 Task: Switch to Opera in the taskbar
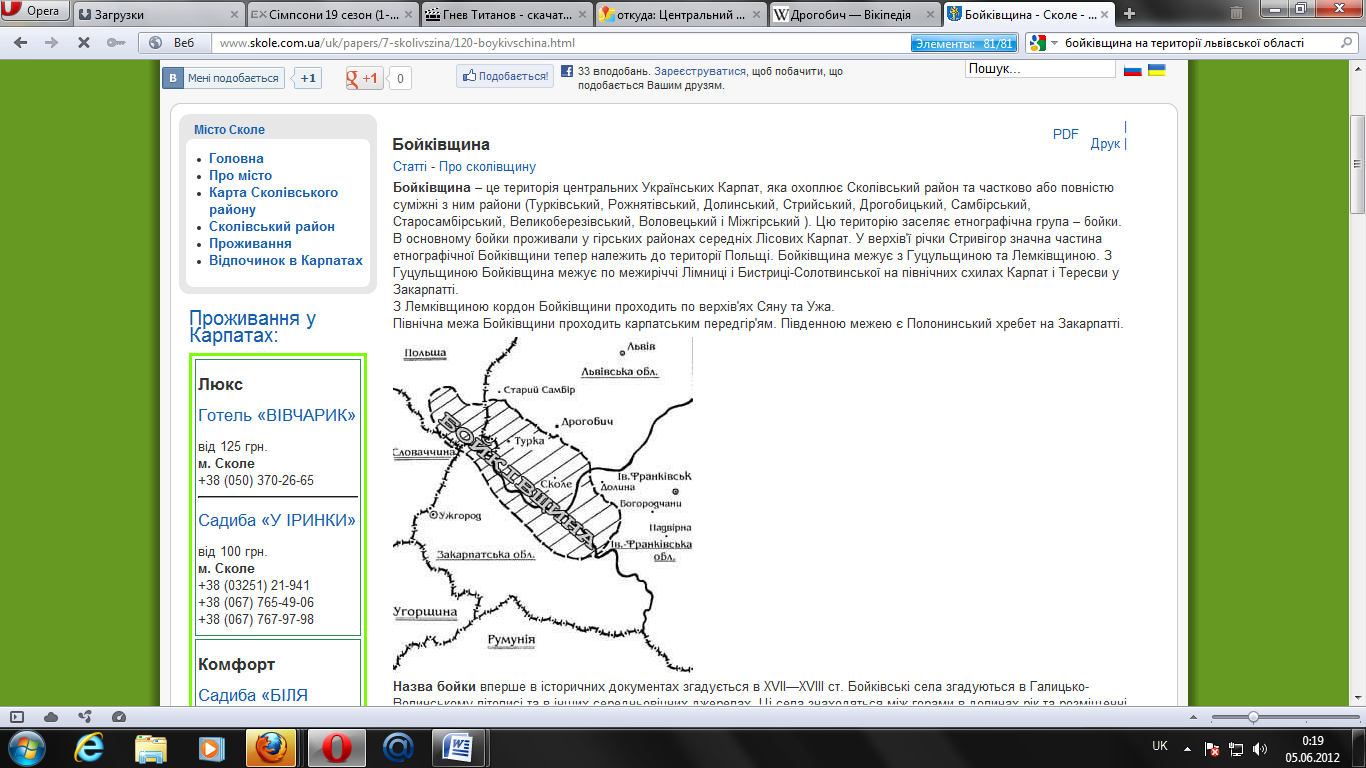point(337,747)
